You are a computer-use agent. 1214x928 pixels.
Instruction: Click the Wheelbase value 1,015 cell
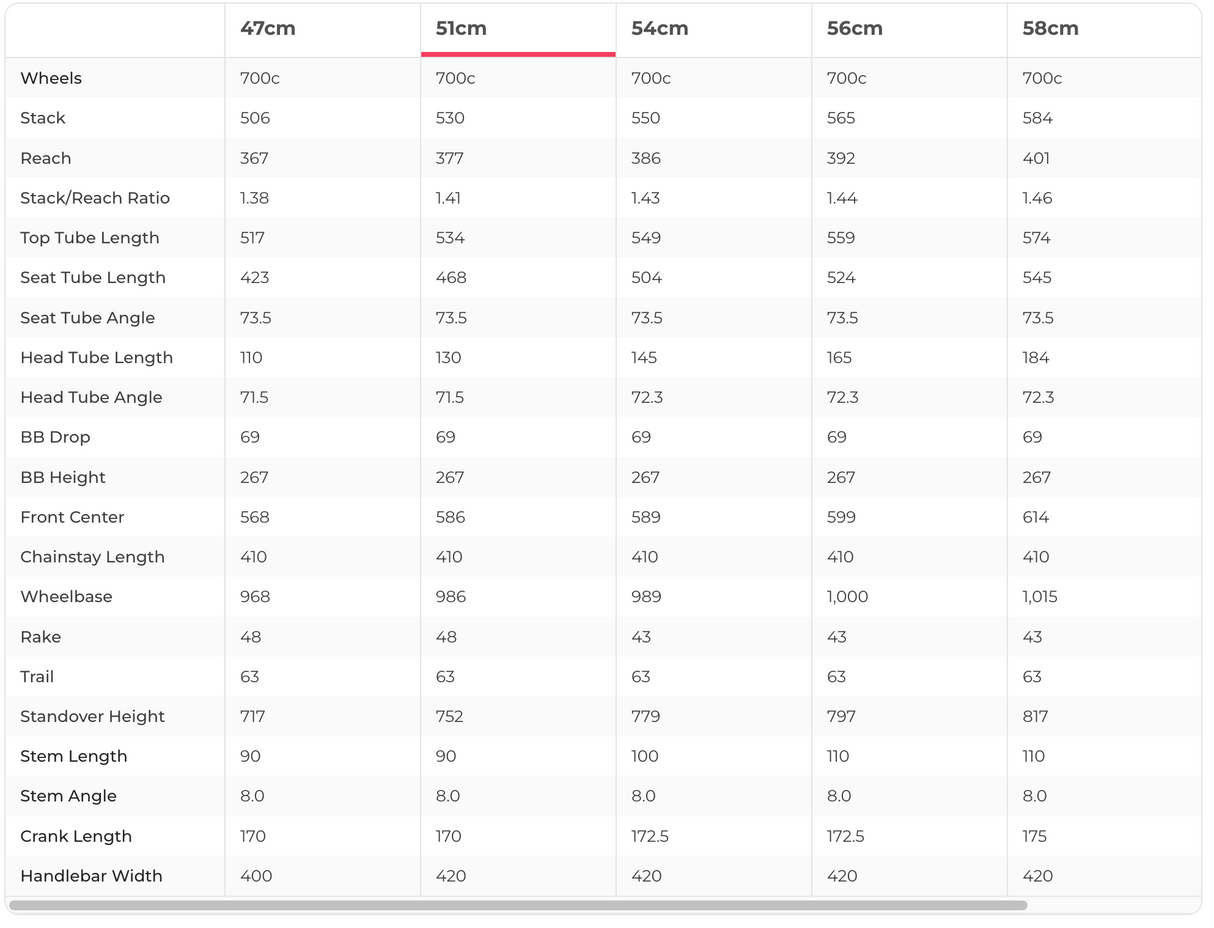tap(1040, 597)
